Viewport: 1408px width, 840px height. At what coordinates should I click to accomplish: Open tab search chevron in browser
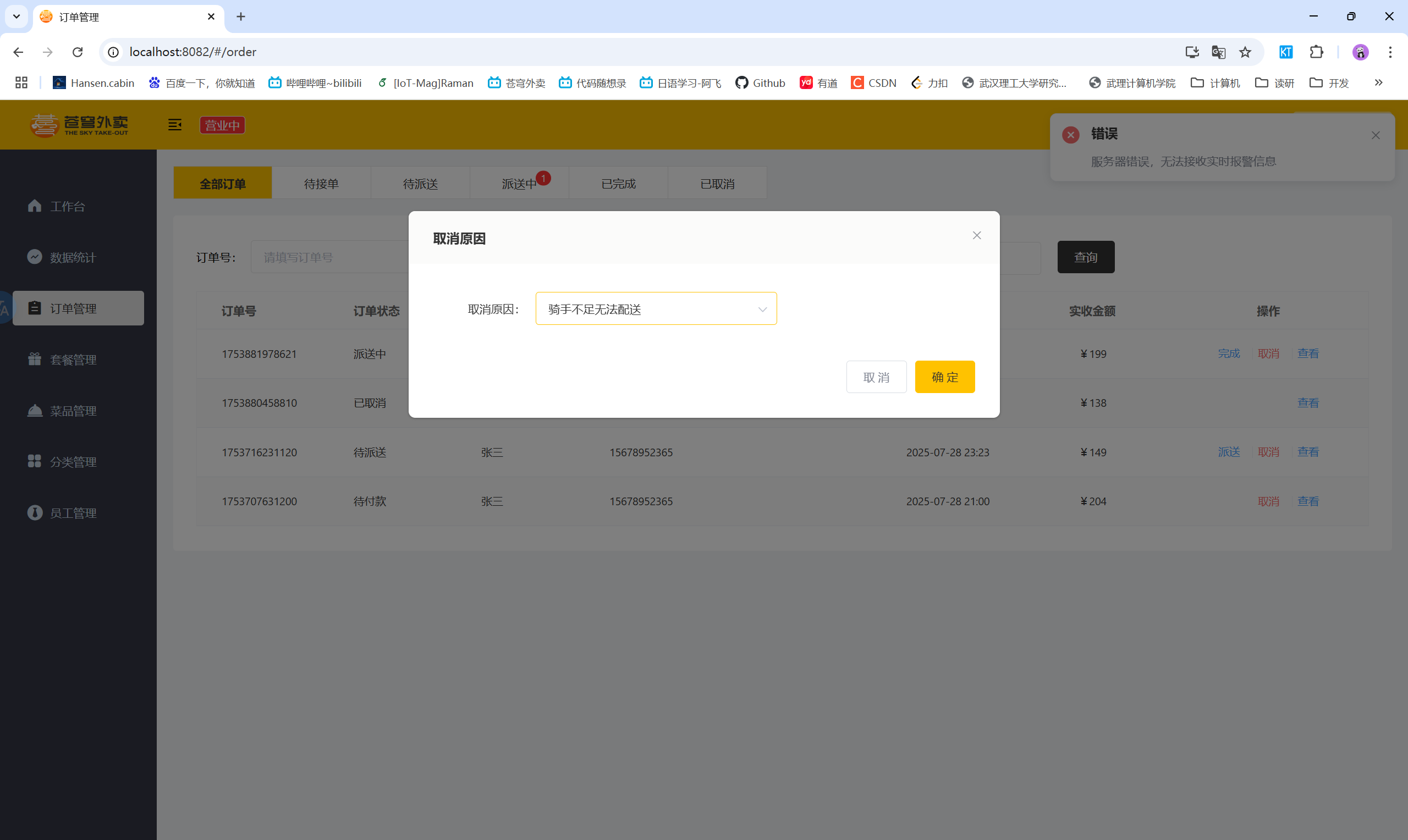(x=16, y=16)
